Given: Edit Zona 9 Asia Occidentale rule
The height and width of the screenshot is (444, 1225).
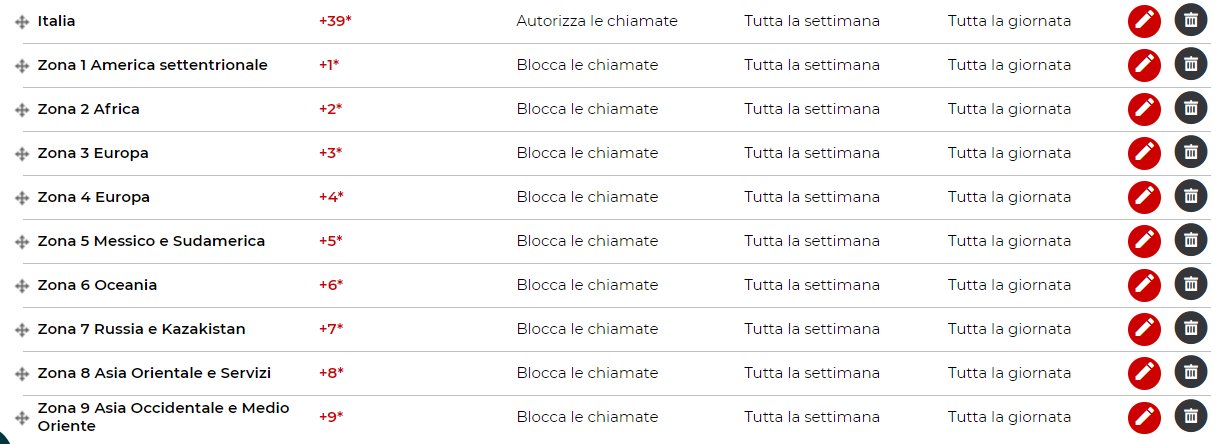Looking at the screenshot, I should click(x=1144, y=417).
